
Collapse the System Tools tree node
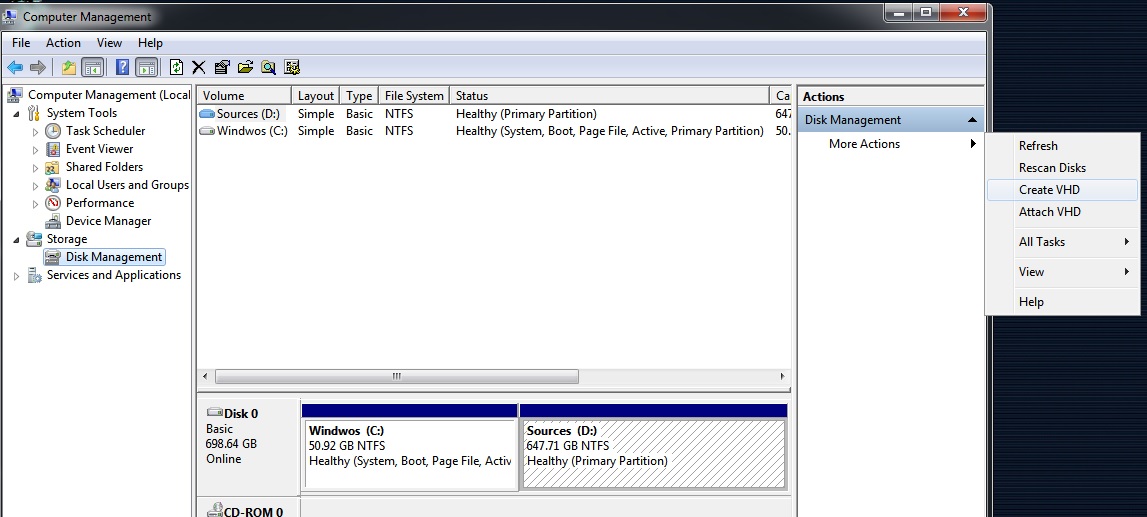pos(16,113)
